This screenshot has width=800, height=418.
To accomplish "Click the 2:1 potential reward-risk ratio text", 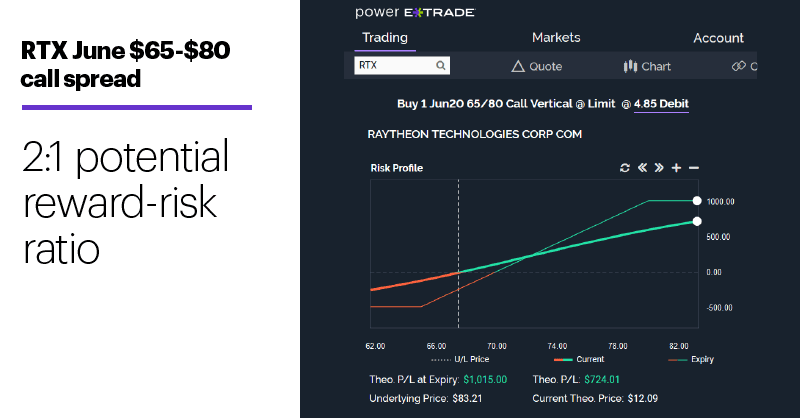I will [126, 202].
